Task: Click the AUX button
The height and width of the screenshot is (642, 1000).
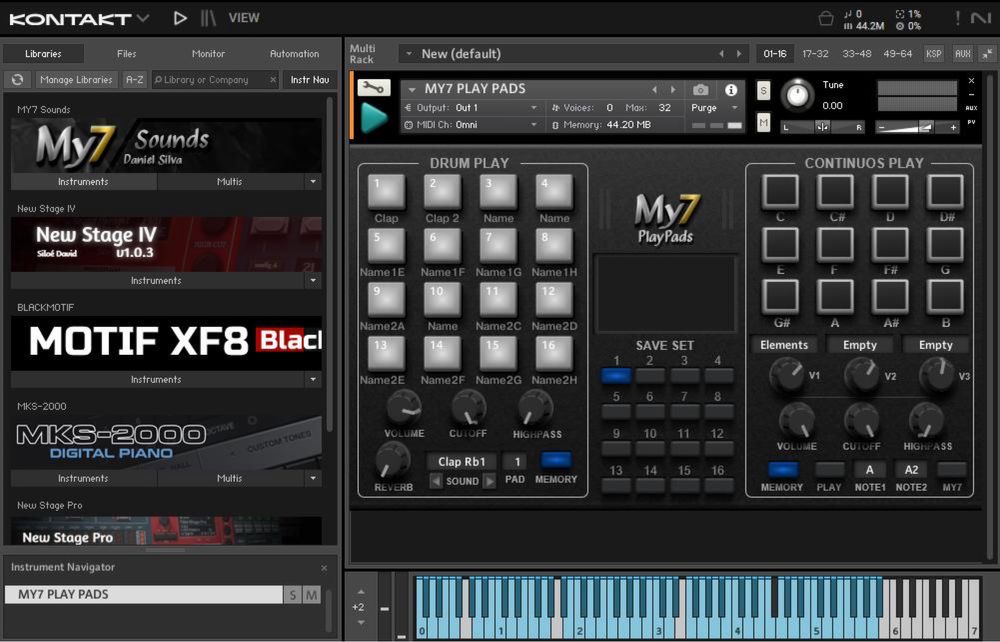Action: pos(963,54)
